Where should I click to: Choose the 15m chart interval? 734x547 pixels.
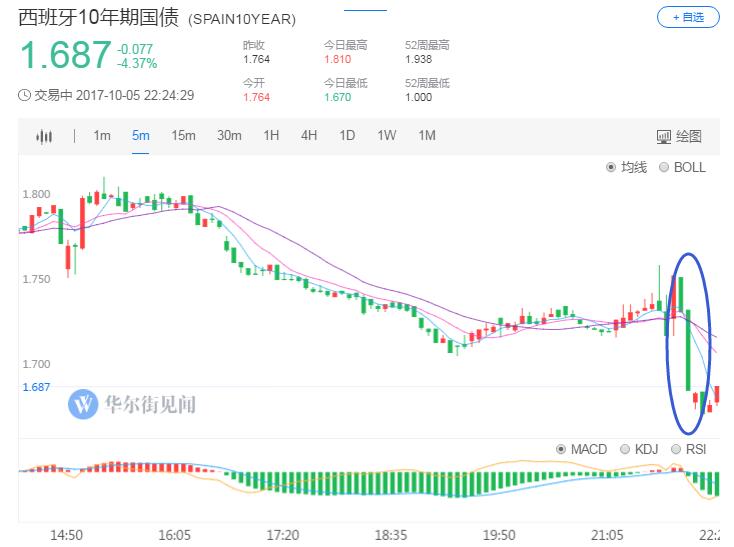183,136
